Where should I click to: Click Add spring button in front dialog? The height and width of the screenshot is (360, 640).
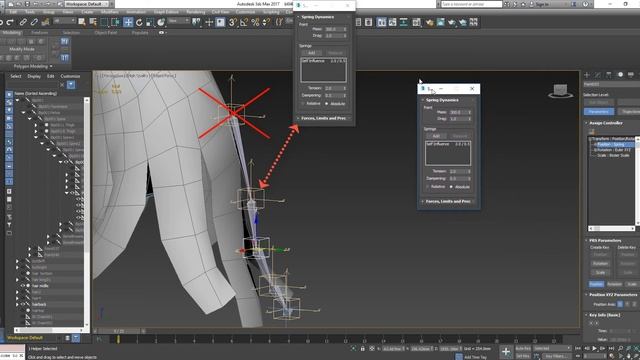(436, 136)
